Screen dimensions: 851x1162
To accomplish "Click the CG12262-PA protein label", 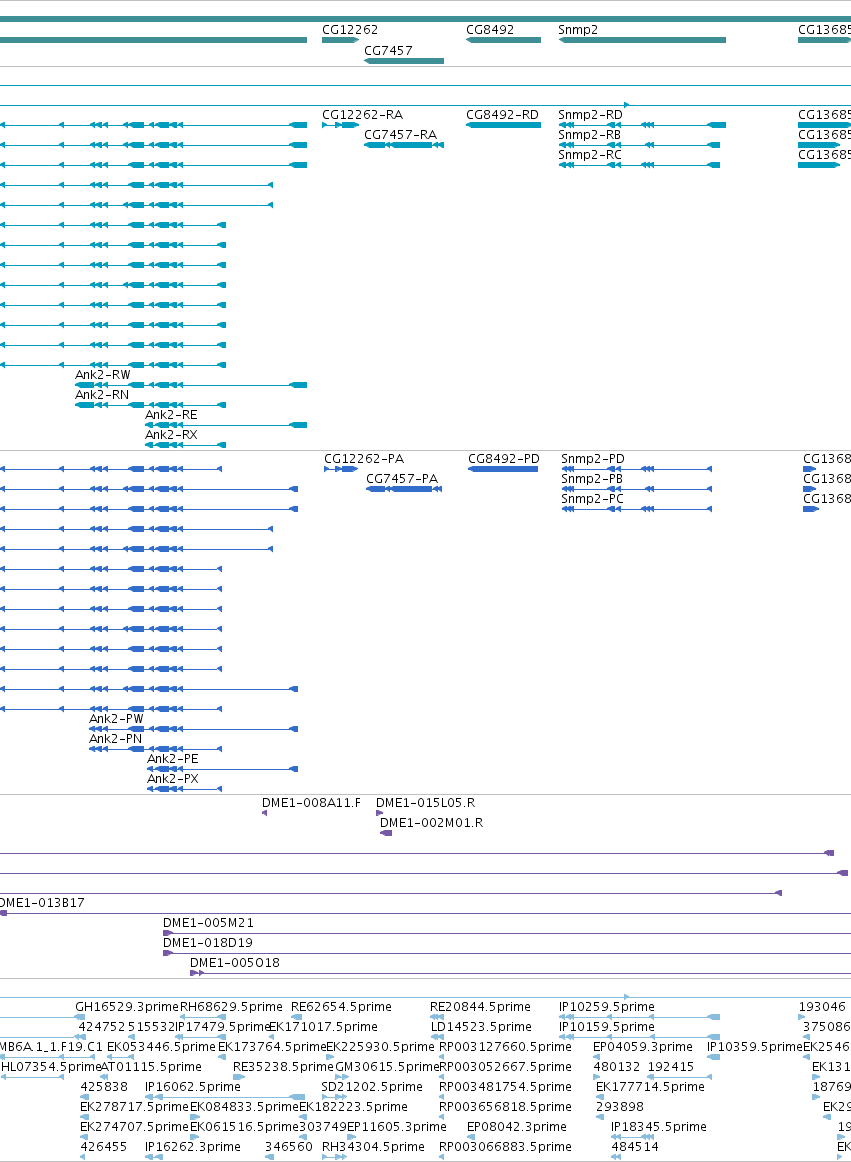I will (364, 459).
